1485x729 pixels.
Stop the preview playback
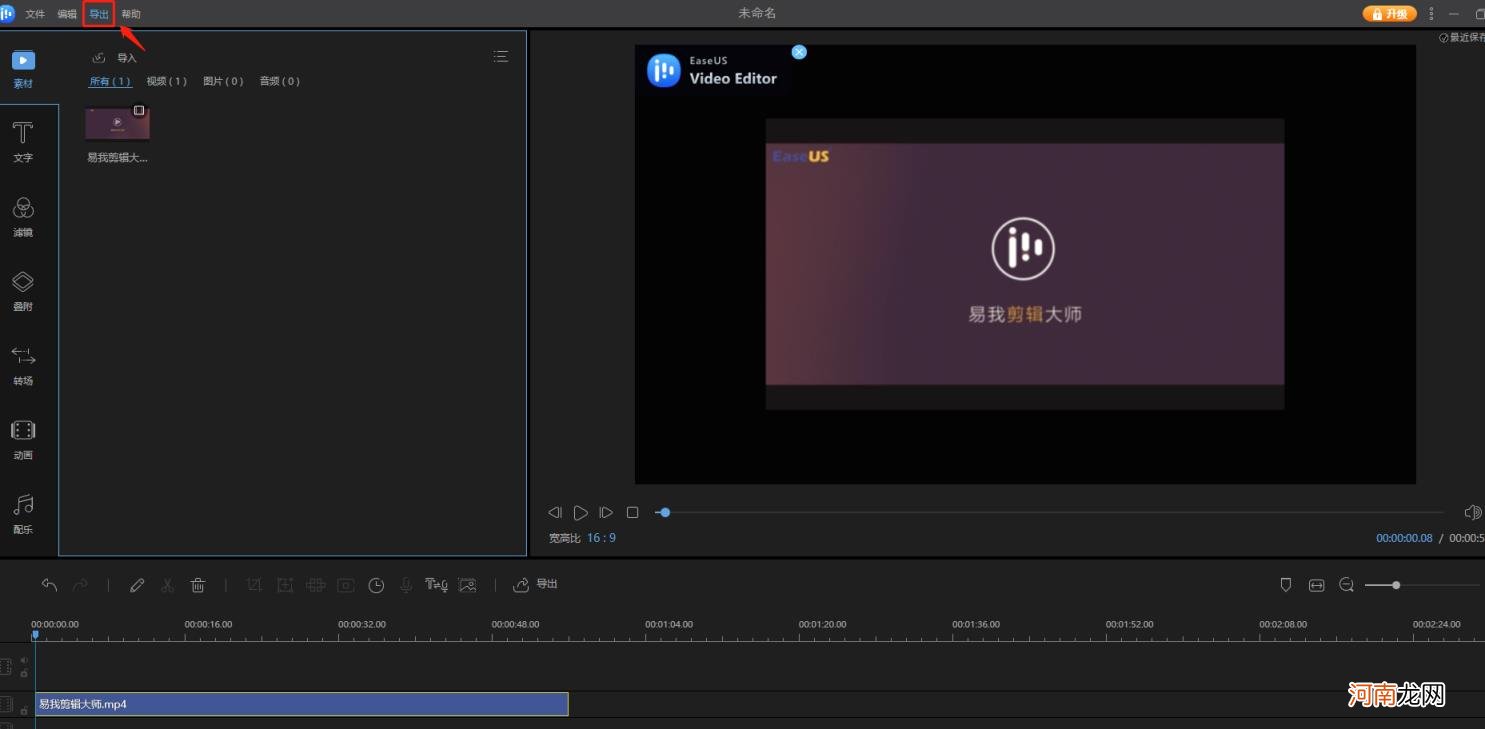point(632,512)
